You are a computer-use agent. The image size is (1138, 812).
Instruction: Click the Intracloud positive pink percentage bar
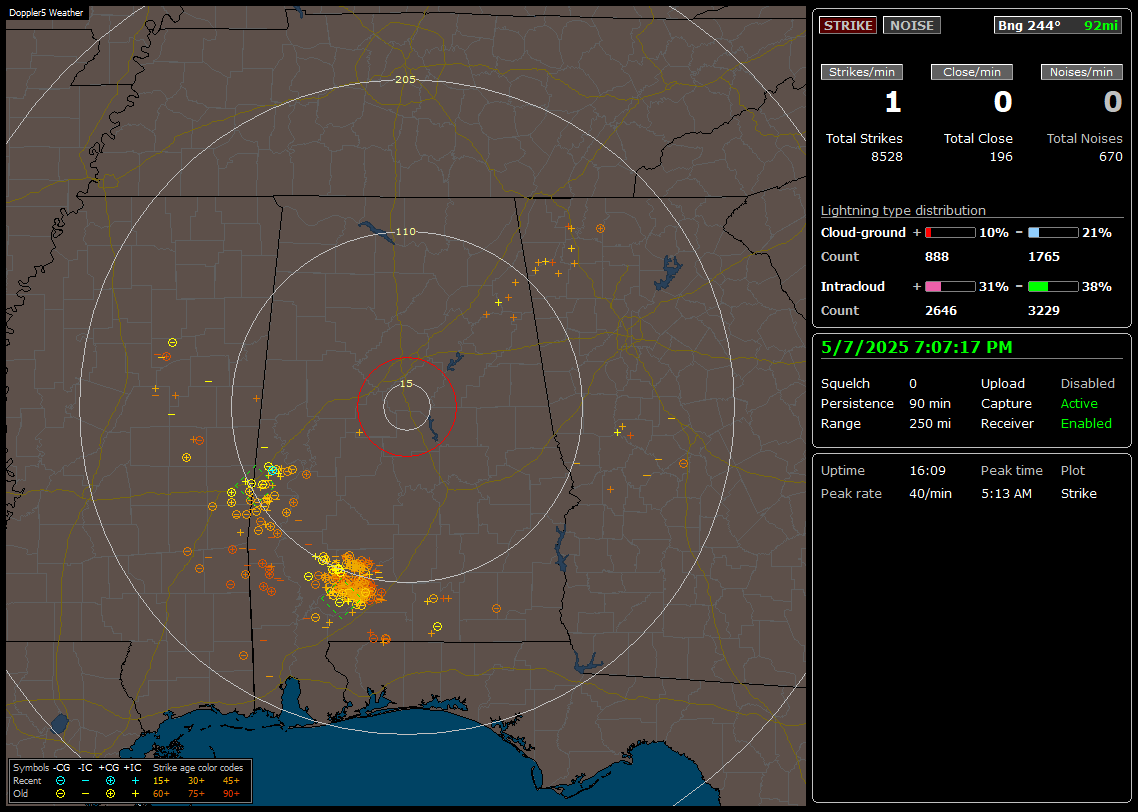[x=950, y=287]
